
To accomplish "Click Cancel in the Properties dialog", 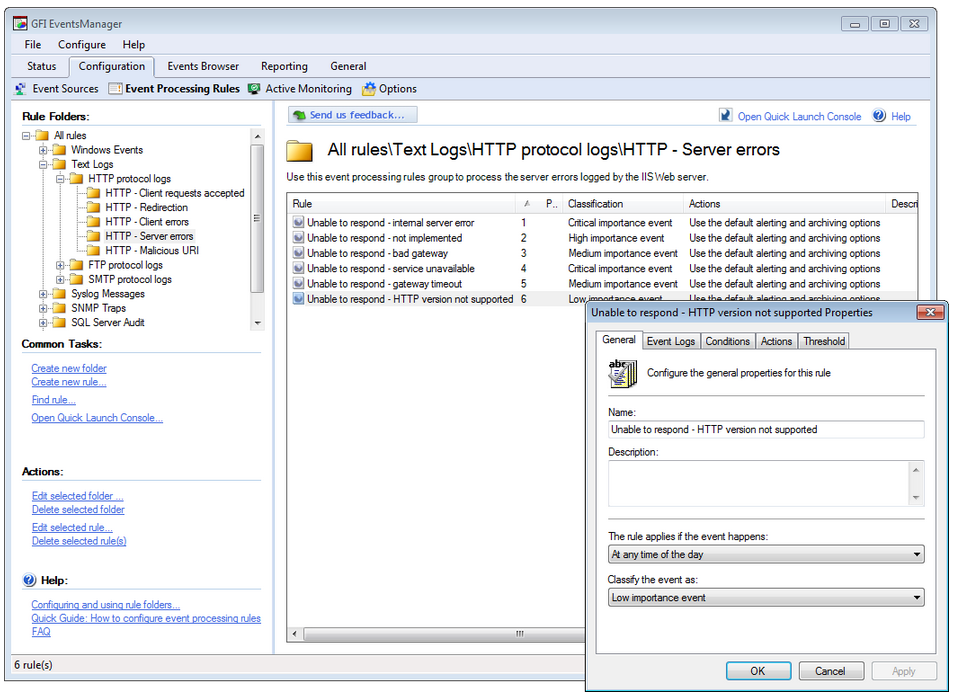I will coord(830,671).
